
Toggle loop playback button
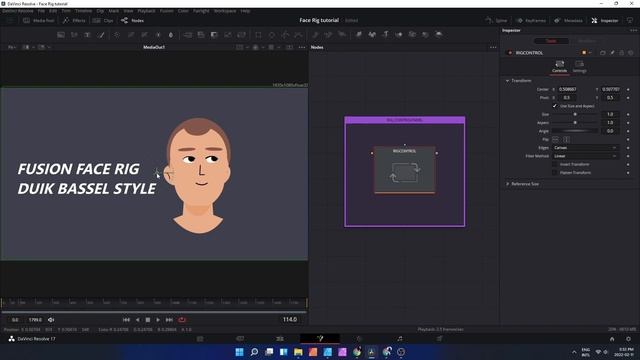(182, 320)
